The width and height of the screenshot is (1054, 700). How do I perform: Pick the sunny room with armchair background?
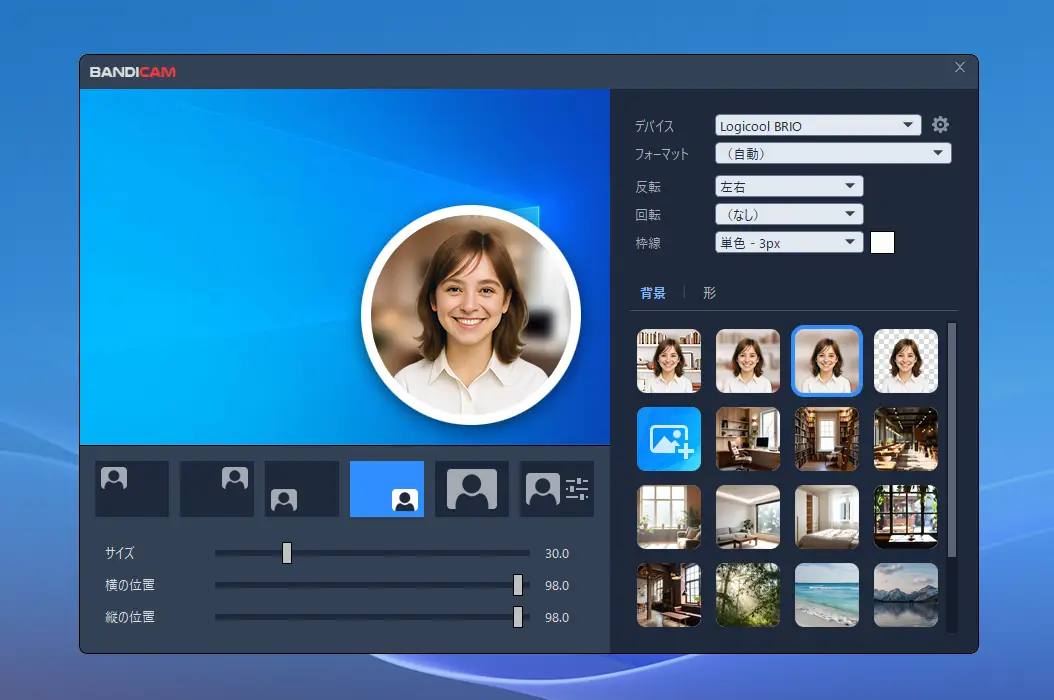point(669,517)
